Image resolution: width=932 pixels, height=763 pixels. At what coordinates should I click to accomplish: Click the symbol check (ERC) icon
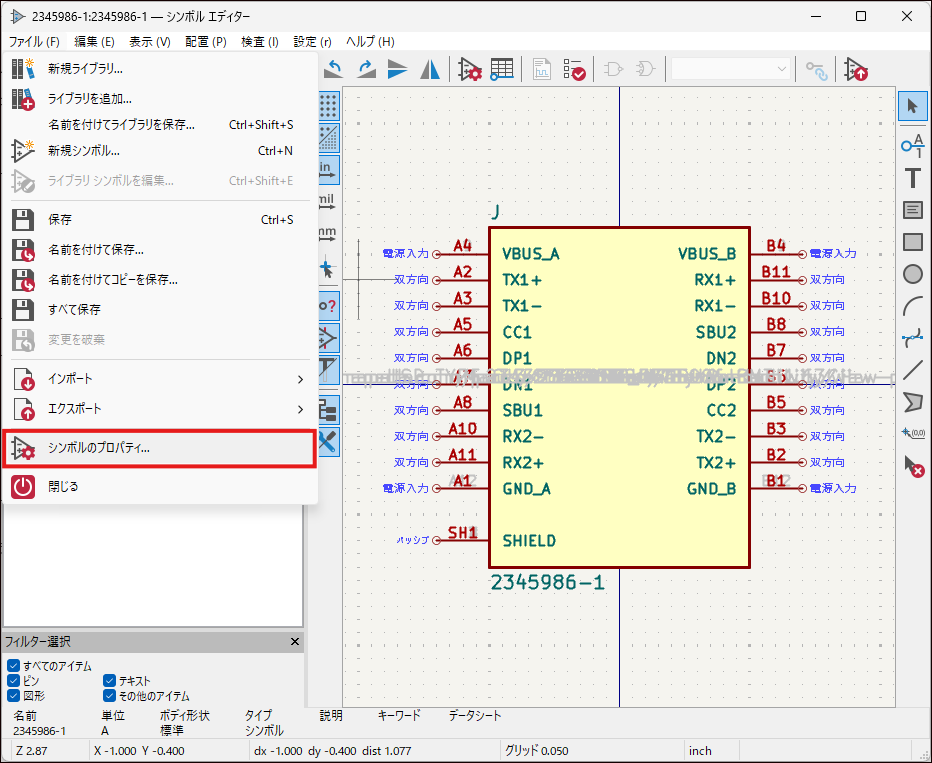click(x=574, y=69)
